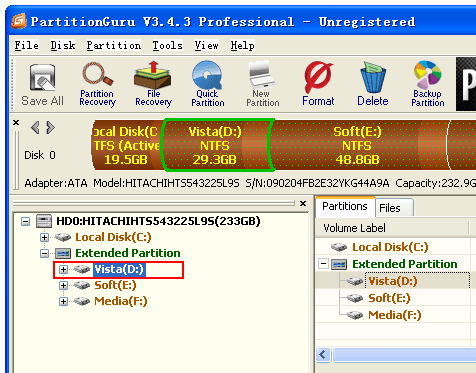Go to next disk with right arrow
This screenshot has height=373, width=476.
click(50, 127)
